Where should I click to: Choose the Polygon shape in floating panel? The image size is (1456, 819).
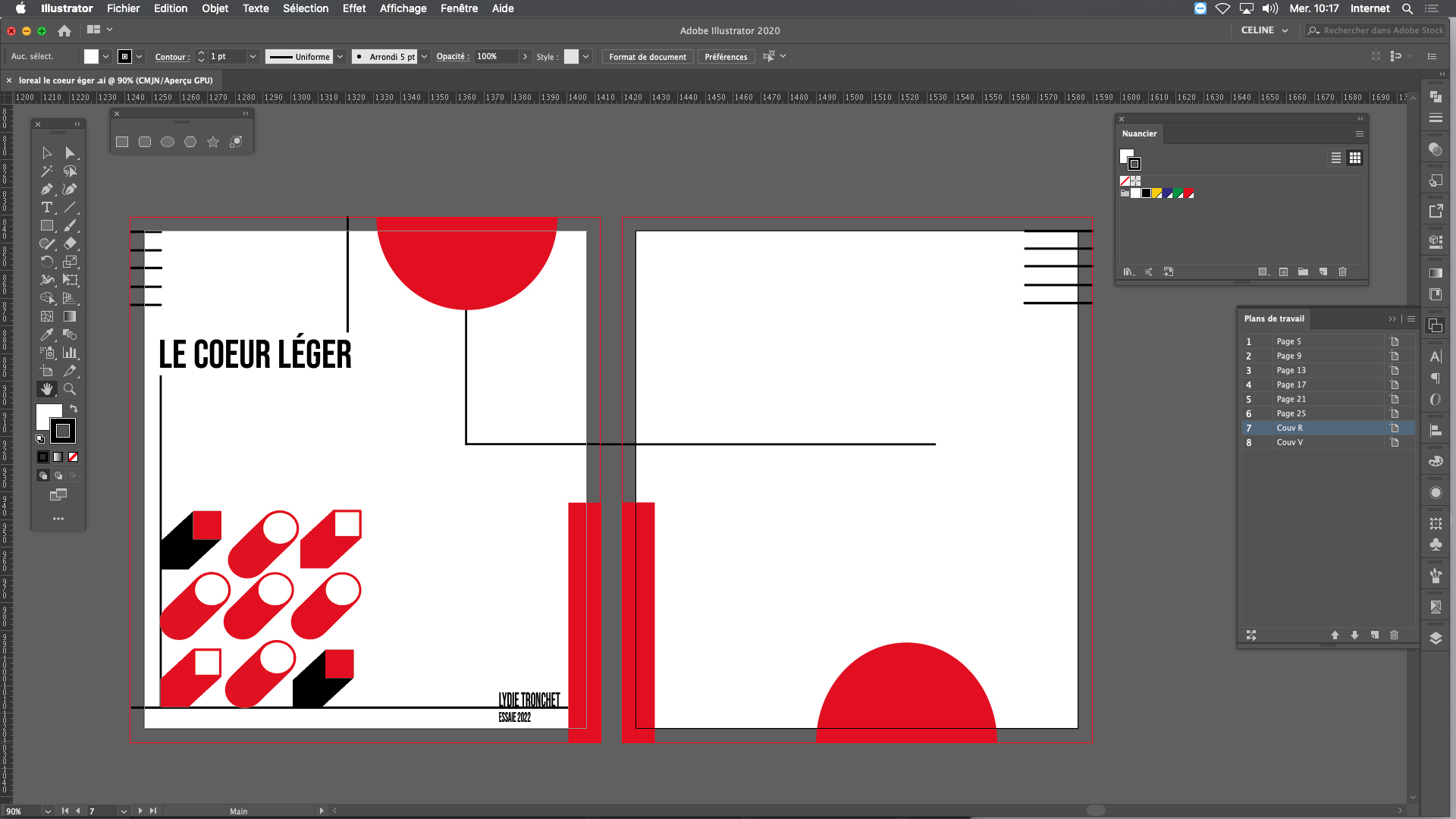pos(190,143)
